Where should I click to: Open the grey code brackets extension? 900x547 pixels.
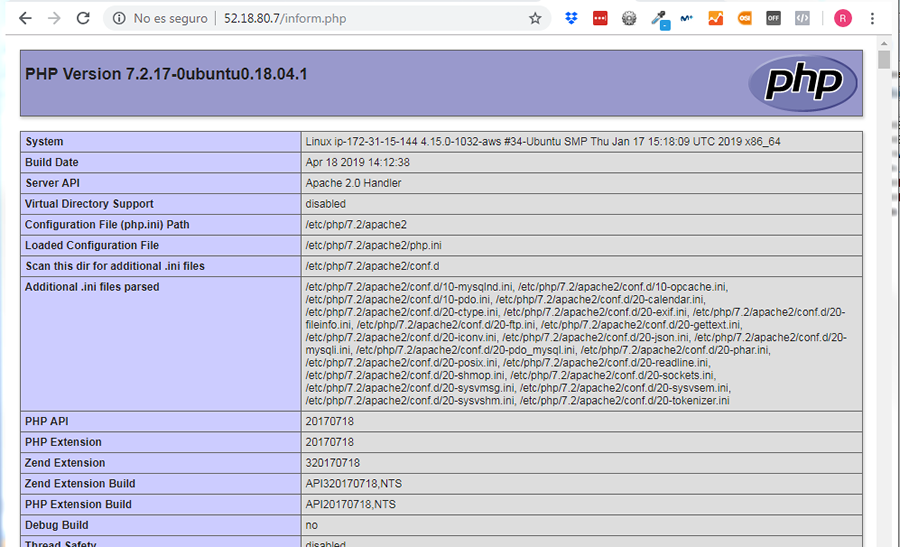click(x=802, y=18)
